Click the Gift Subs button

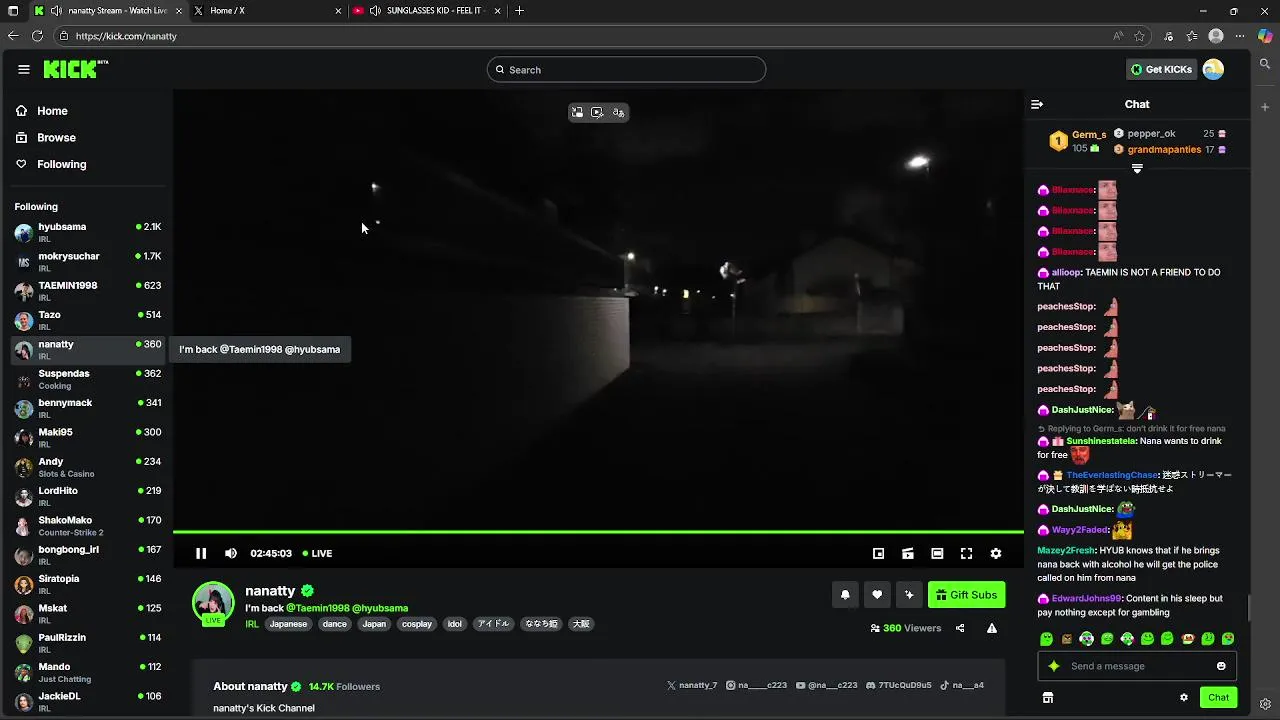(966, 595)
